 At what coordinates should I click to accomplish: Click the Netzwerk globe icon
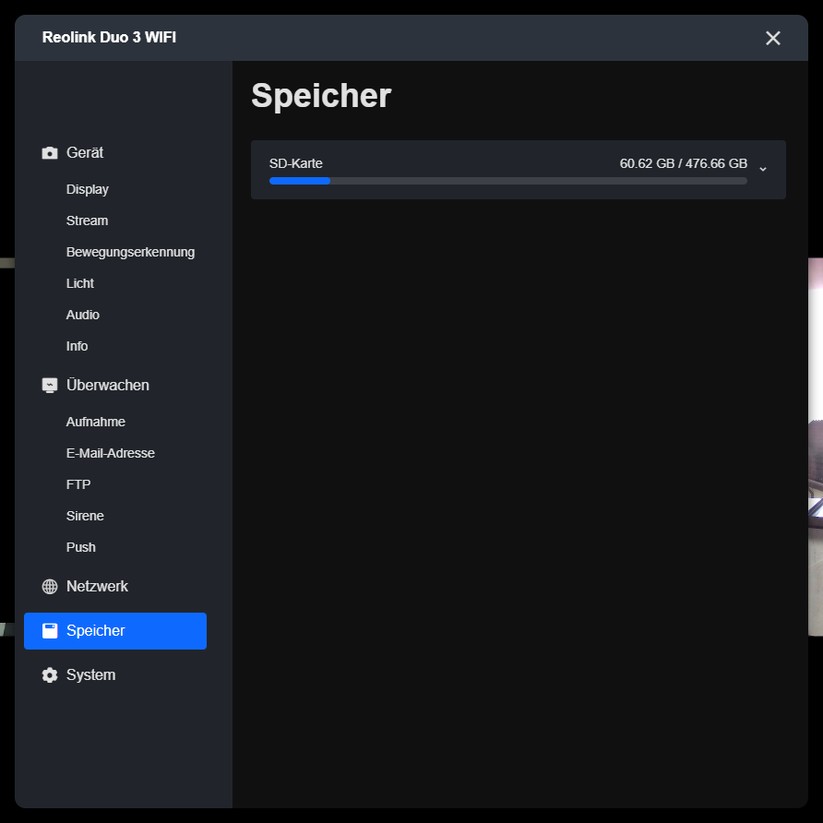tap(49, 586)
